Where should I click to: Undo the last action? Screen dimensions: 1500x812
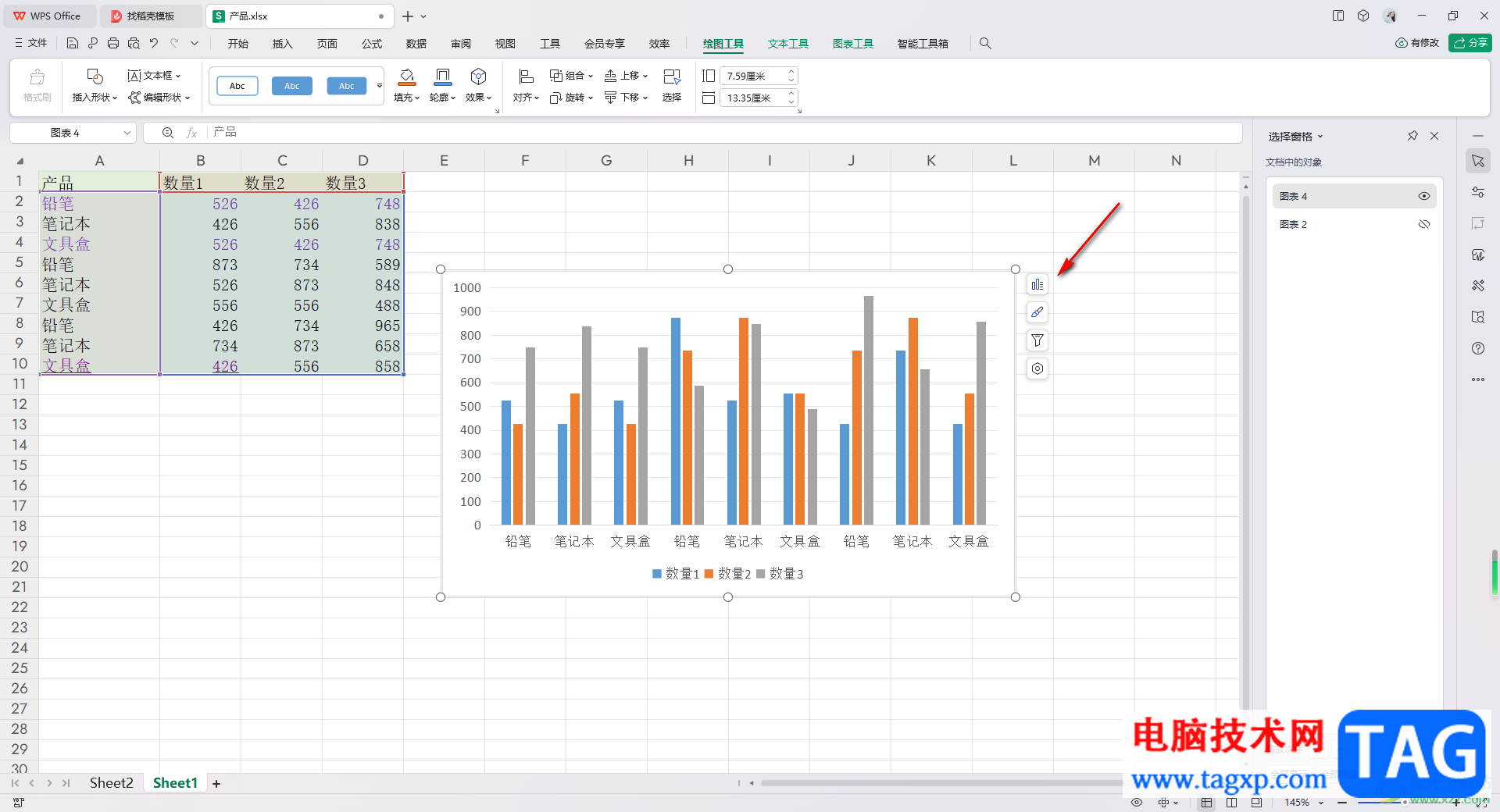(x=154, y=43)
